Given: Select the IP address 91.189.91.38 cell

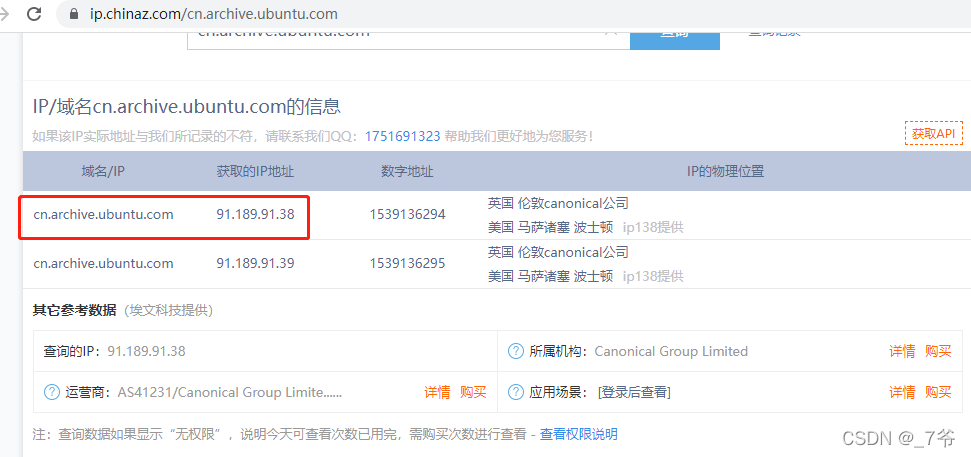Looking at the screenshot, I should (x=255, y=214).
